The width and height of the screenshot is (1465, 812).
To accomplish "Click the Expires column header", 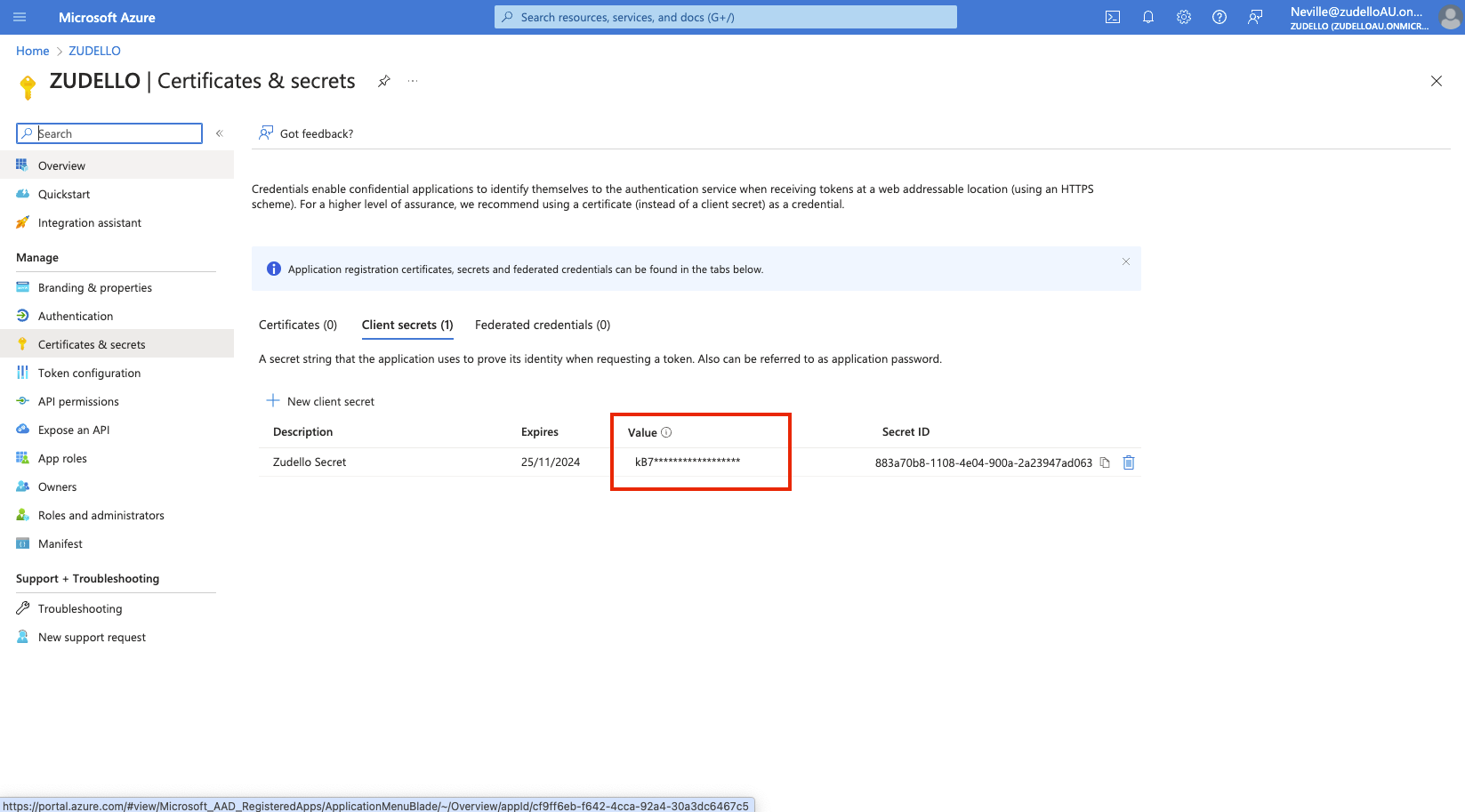I will [x=540, y=431].
